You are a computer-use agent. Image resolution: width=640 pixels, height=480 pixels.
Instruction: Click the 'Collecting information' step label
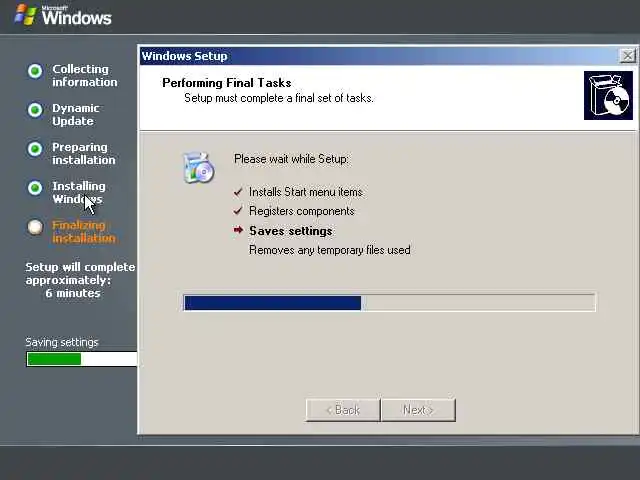point(84,76)
